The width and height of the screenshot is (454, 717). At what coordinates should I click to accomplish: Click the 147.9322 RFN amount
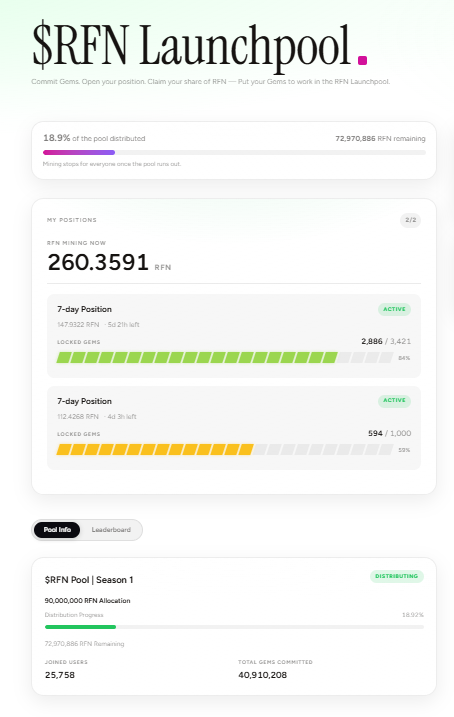(78, 325)
